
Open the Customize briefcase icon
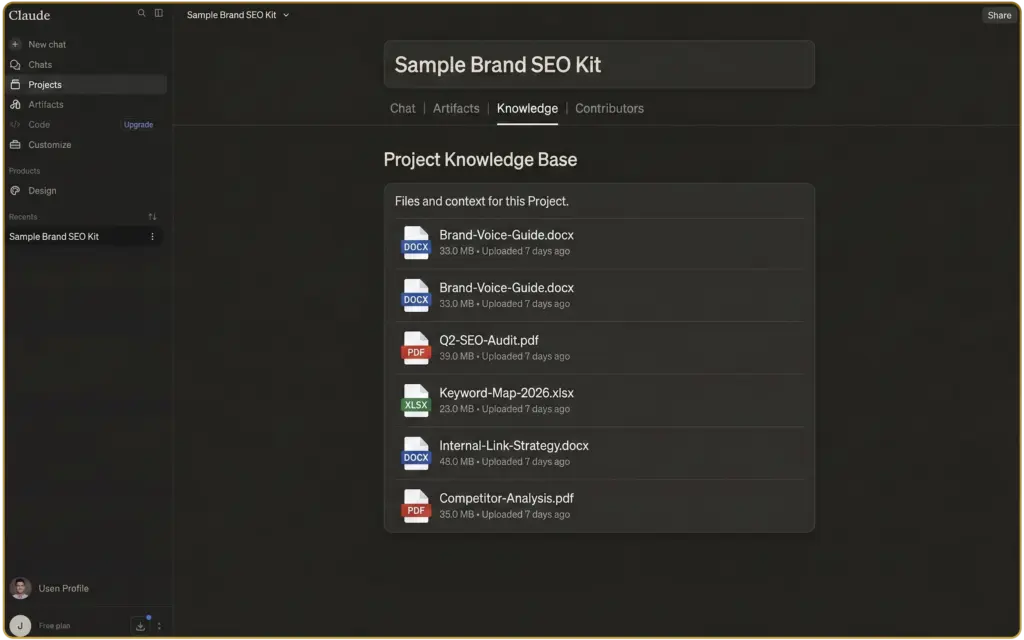pos(15,145)
